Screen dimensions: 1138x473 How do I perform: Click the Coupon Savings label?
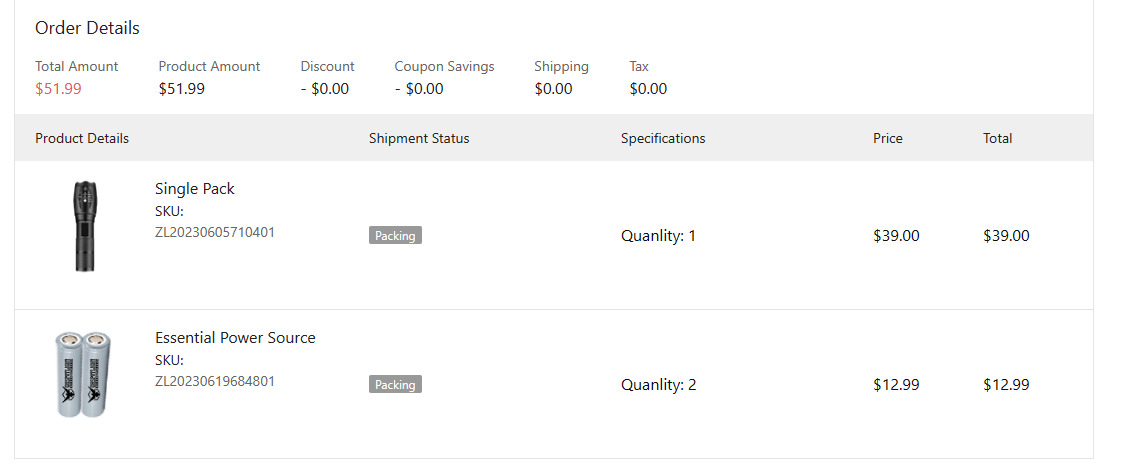(x=444, y=67)
